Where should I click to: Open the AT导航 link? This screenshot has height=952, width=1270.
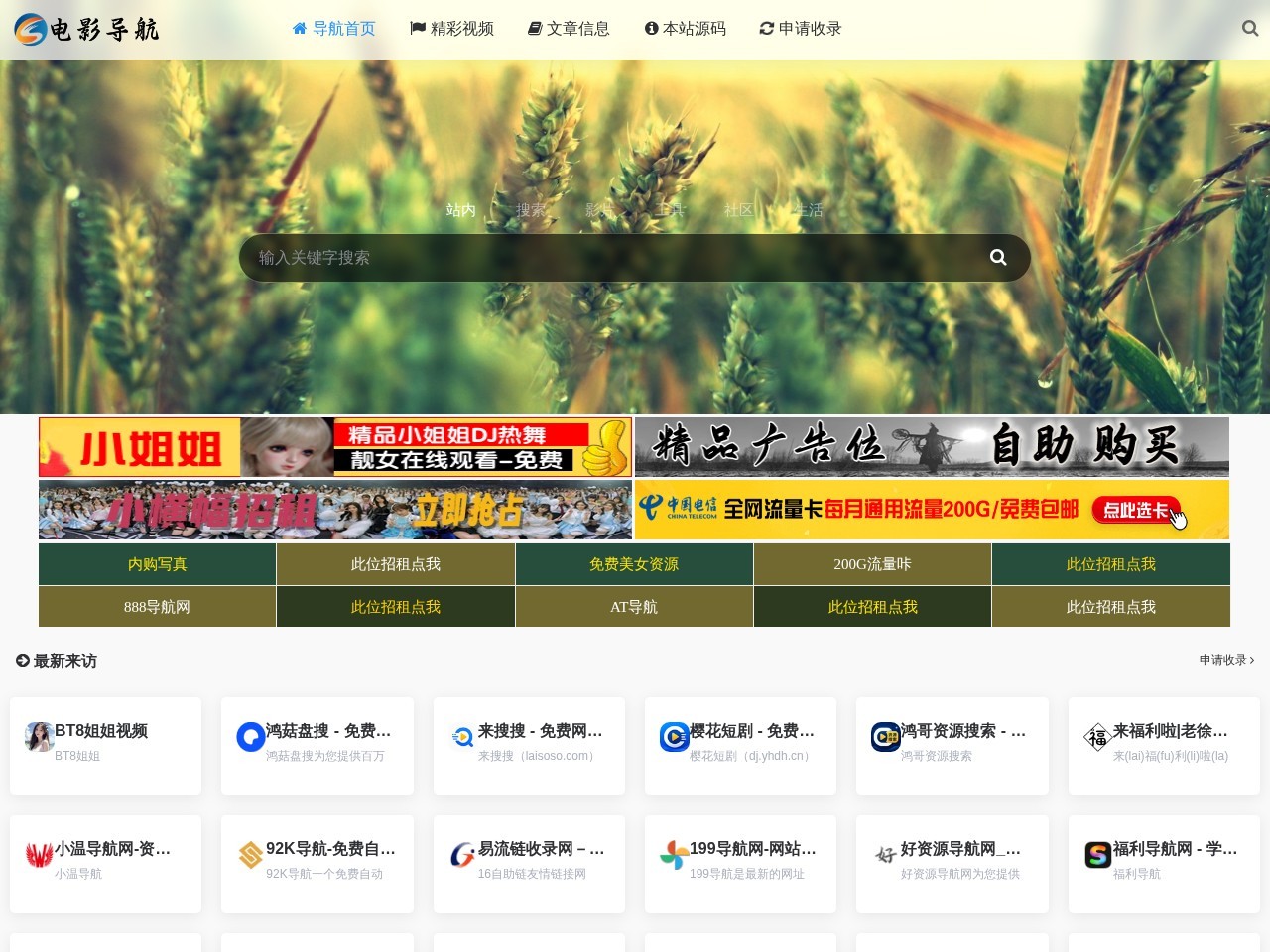[634, 607]
